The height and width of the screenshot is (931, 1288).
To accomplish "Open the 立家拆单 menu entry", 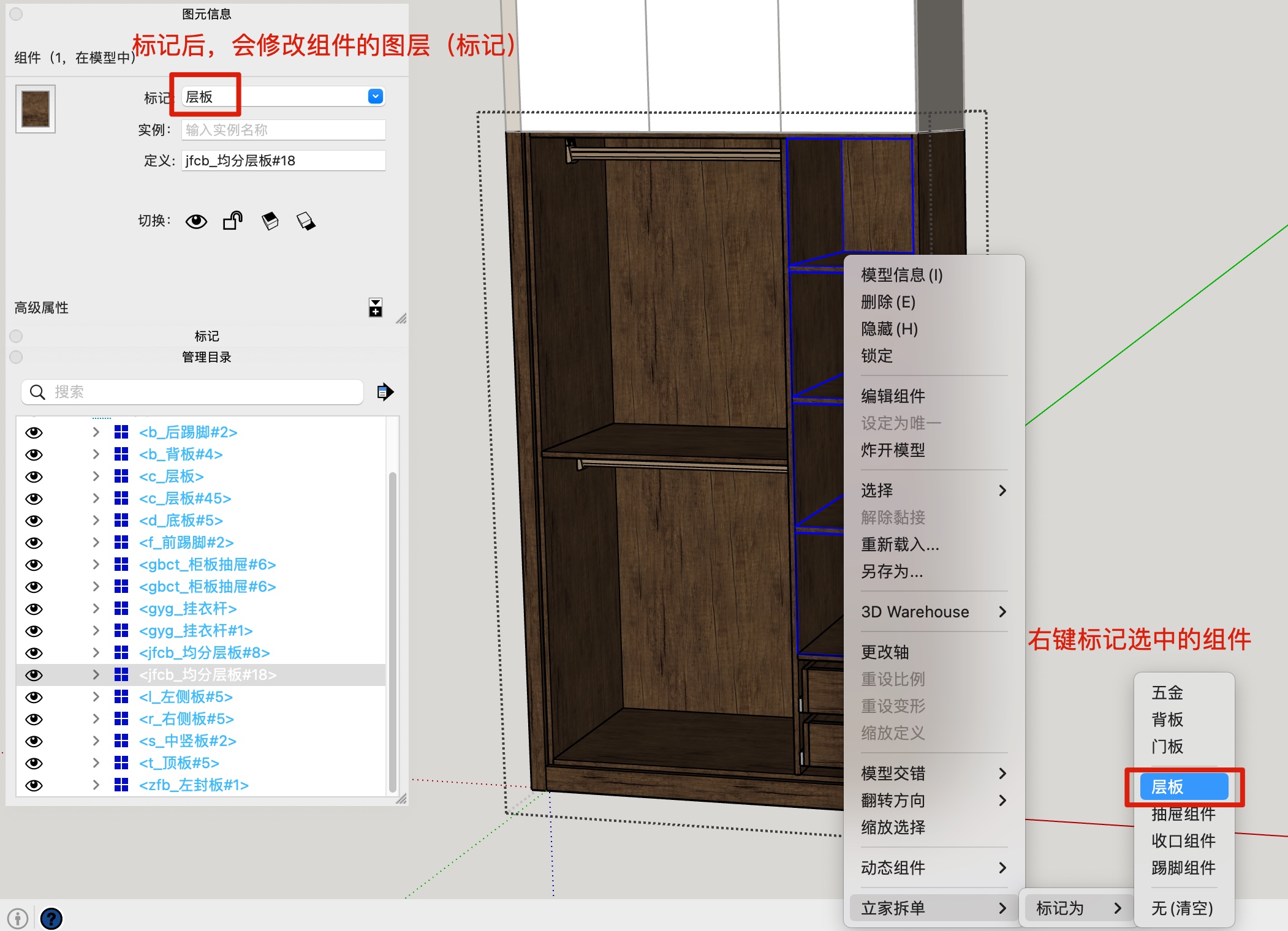I will tap(934, 908).
